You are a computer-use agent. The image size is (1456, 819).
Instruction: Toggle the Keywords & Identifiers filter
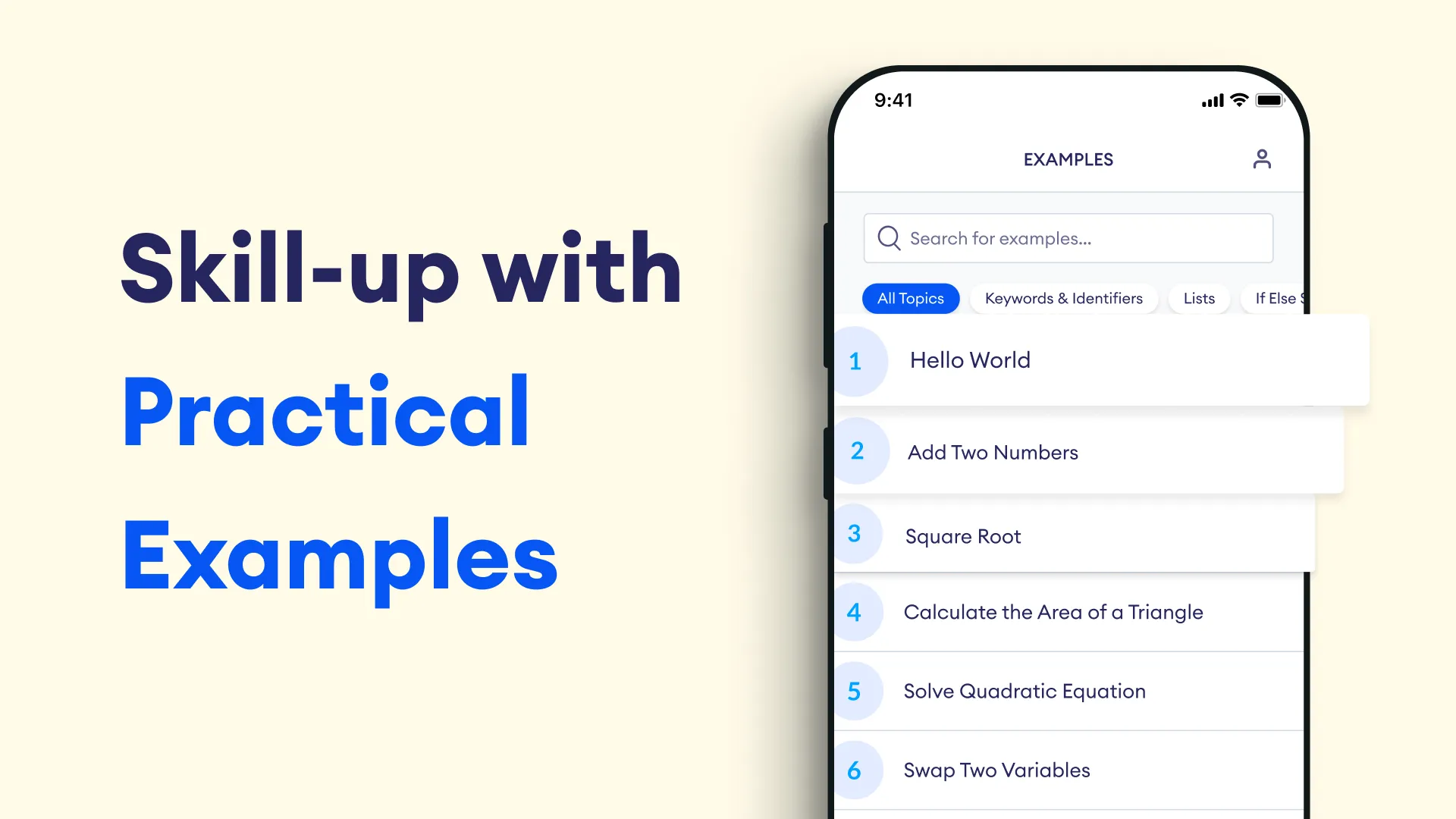point(1064,298)
